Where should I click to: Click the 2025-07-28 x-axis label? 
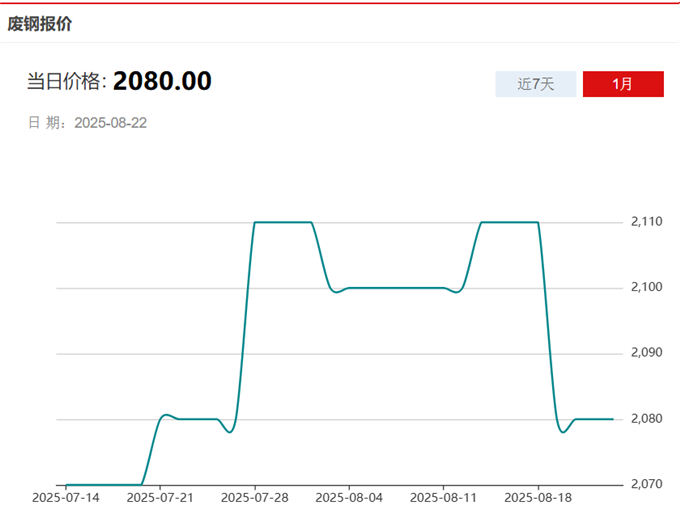coord(254,496)
